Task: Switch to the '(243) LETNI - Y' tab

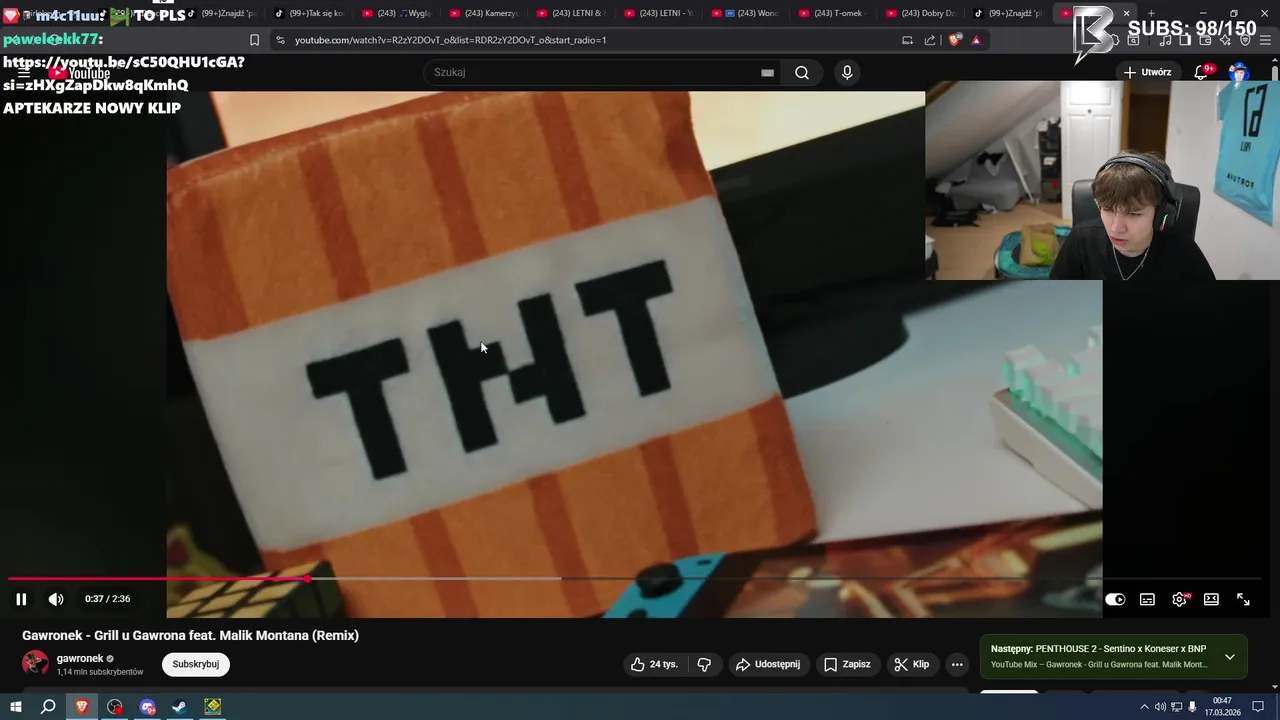Action: click(658, 13)
